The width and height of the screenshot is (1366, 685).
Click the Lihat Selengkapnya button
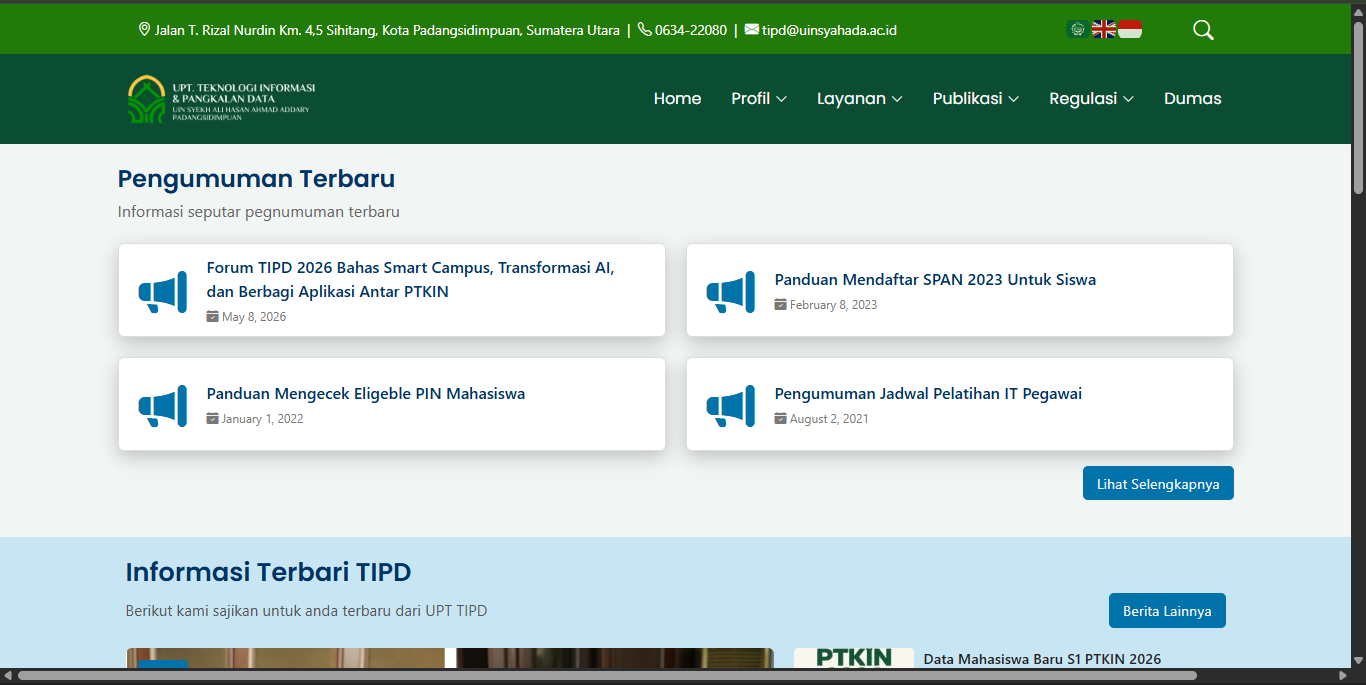[x=1158, y=483]
